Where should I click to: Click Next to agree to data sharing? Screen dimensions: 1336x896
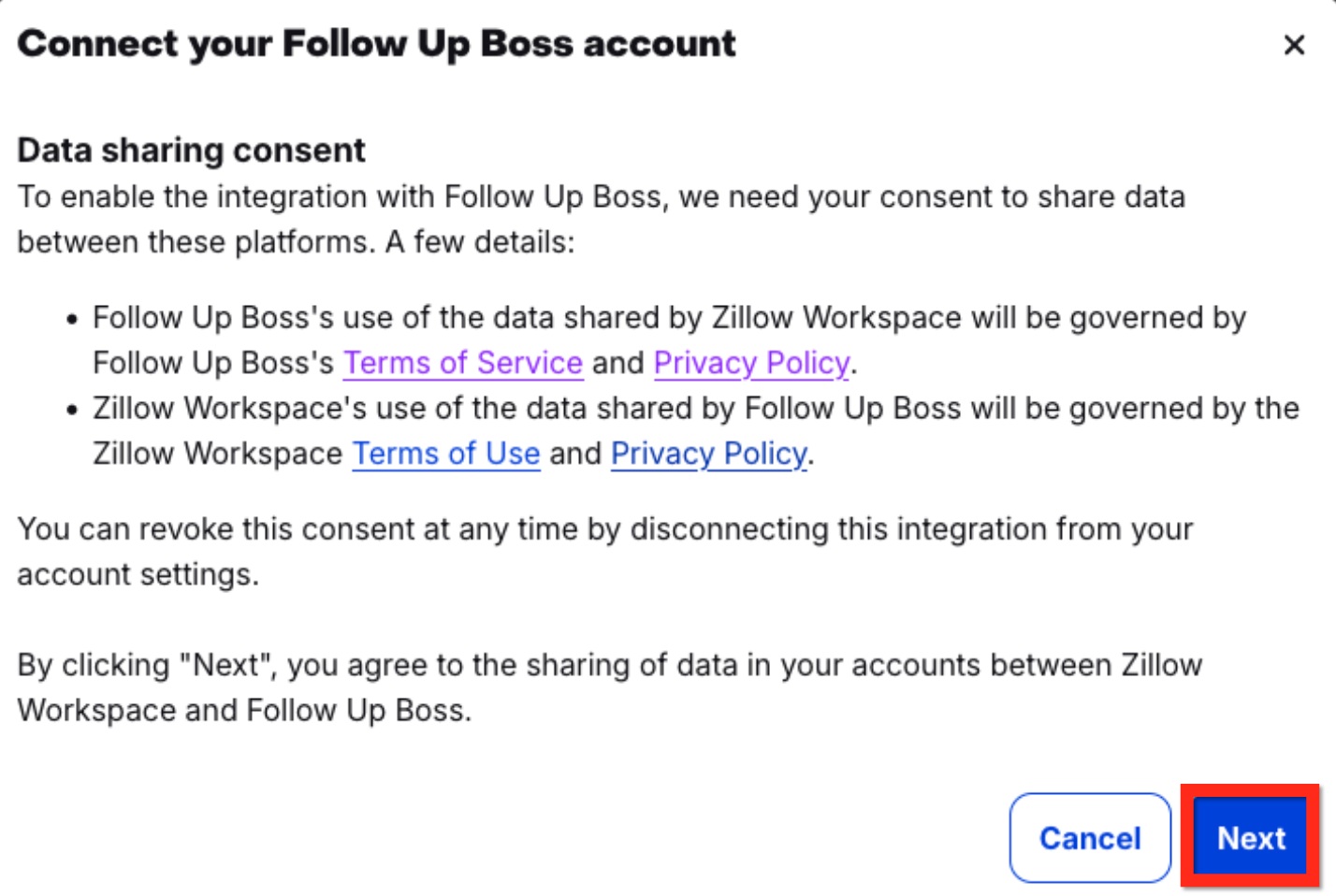[1250, 837]
